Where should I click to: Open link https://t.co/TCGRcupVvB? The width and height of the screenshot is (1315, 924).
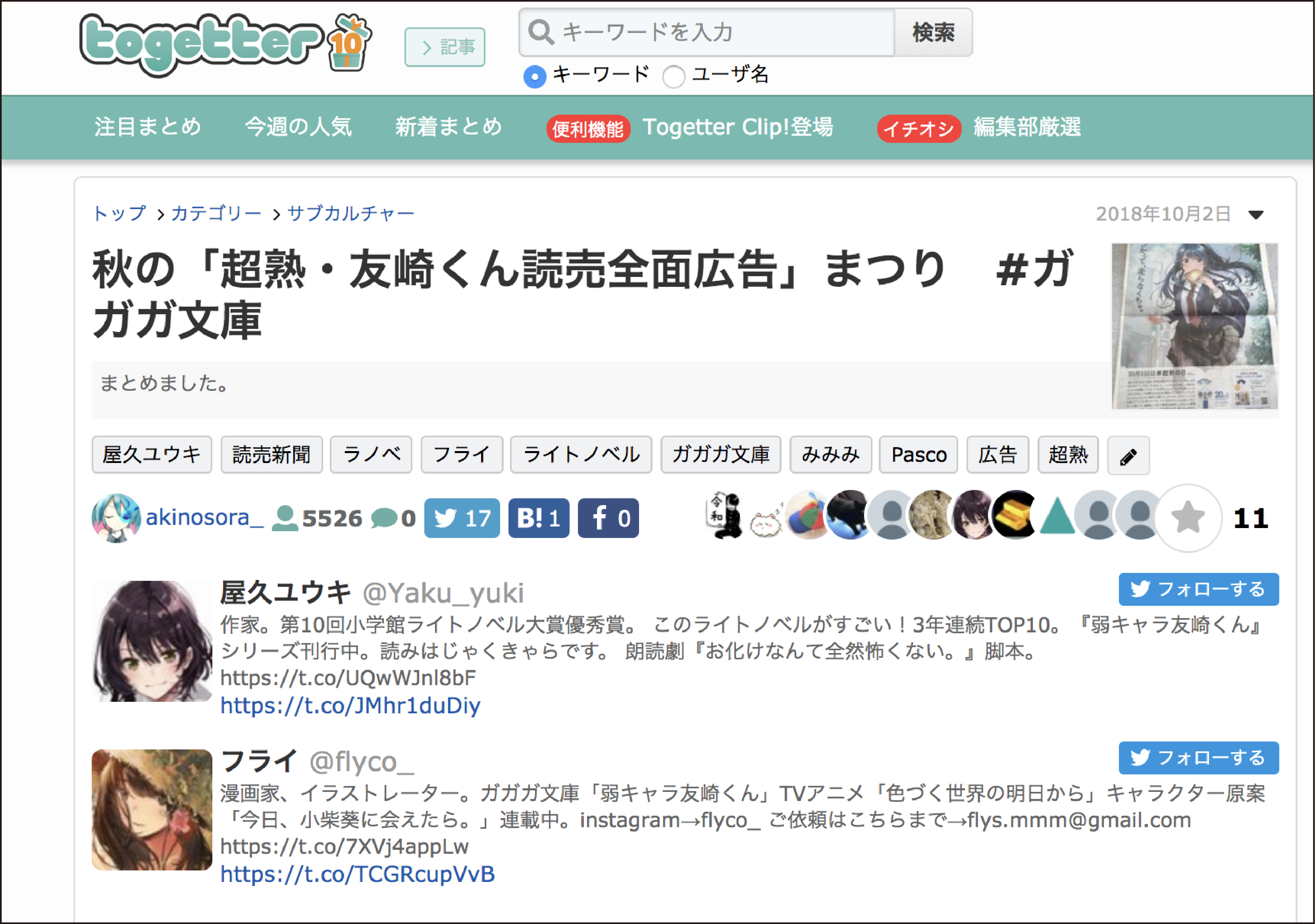tap(357, 874)
